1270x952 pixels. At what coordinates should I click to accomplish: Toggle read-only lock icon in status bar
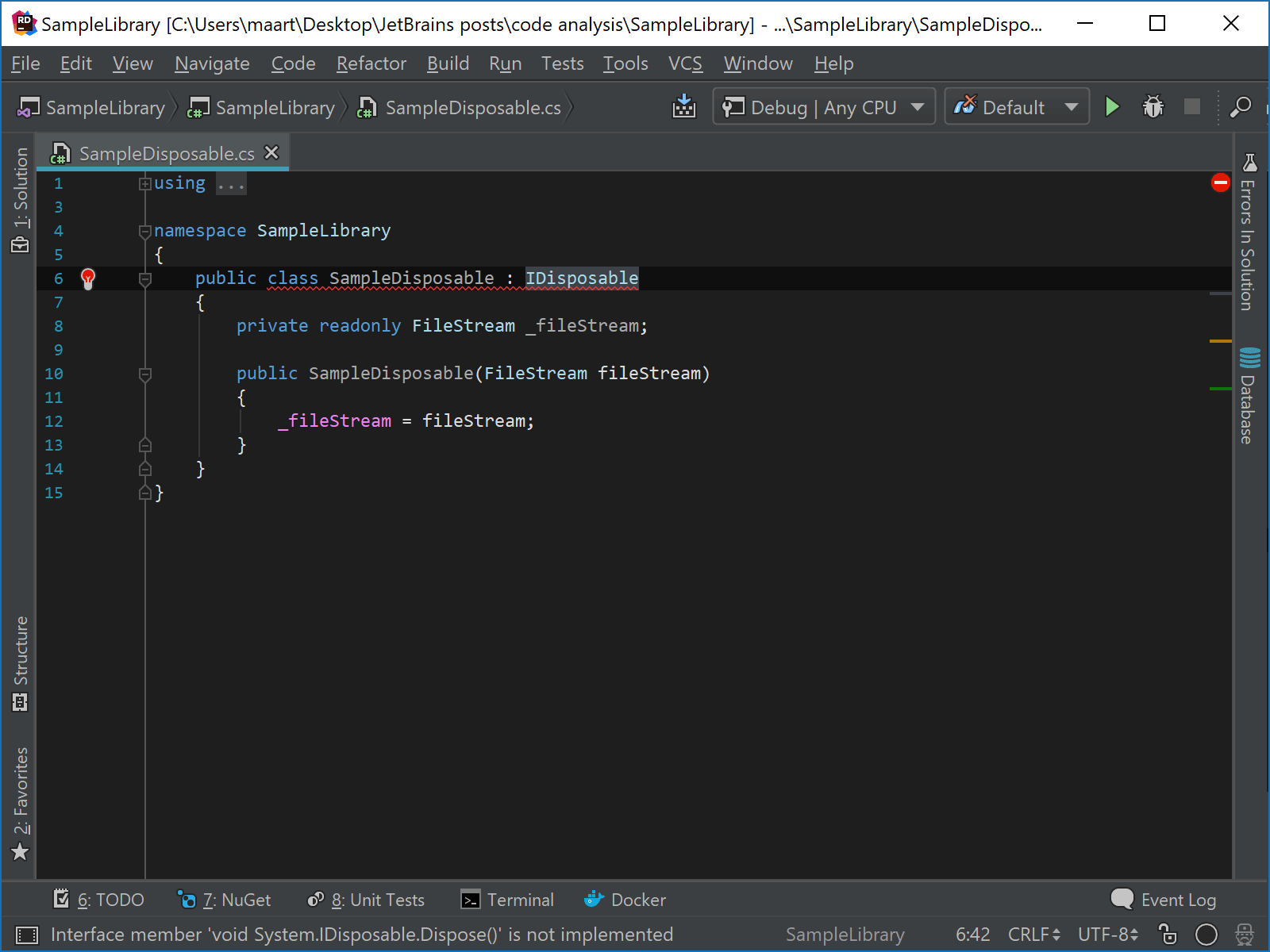point(1168,935)
